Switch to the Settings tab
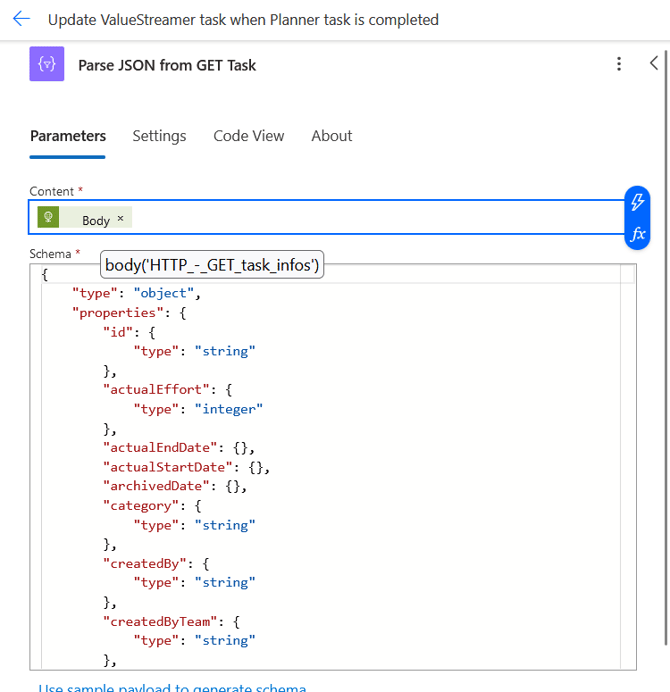Image resolution: width=670 pixels, height=692 pixels. pos(159,136)
